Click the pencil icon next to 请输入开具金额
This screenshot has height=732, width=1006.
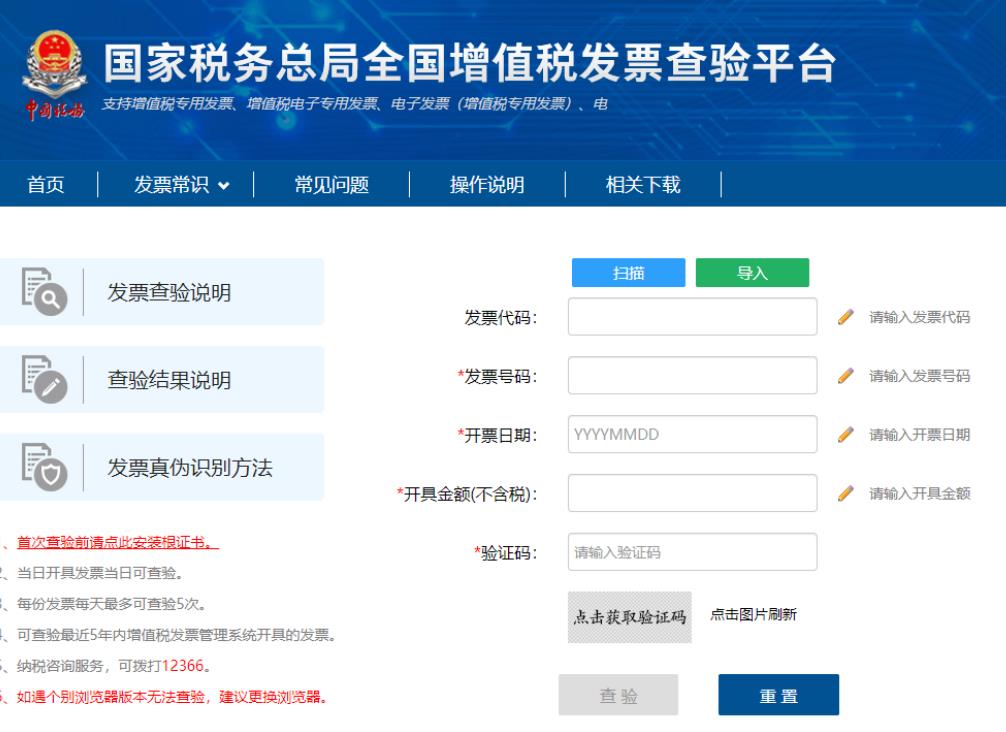846,494
